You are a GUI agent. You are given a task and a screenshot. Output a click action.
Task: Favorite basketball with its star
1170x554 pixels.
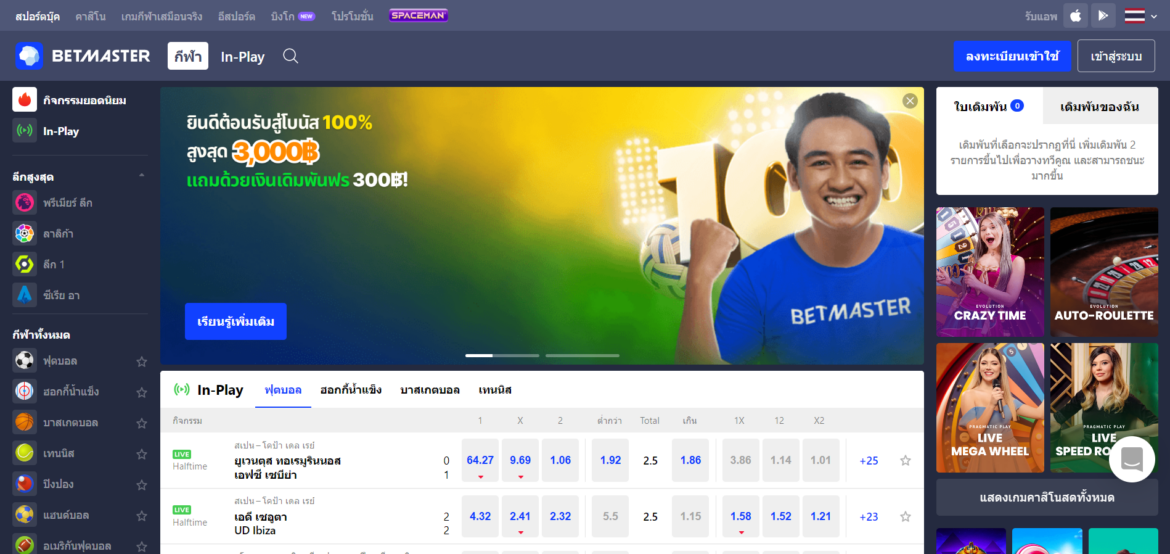coord(142,423)
